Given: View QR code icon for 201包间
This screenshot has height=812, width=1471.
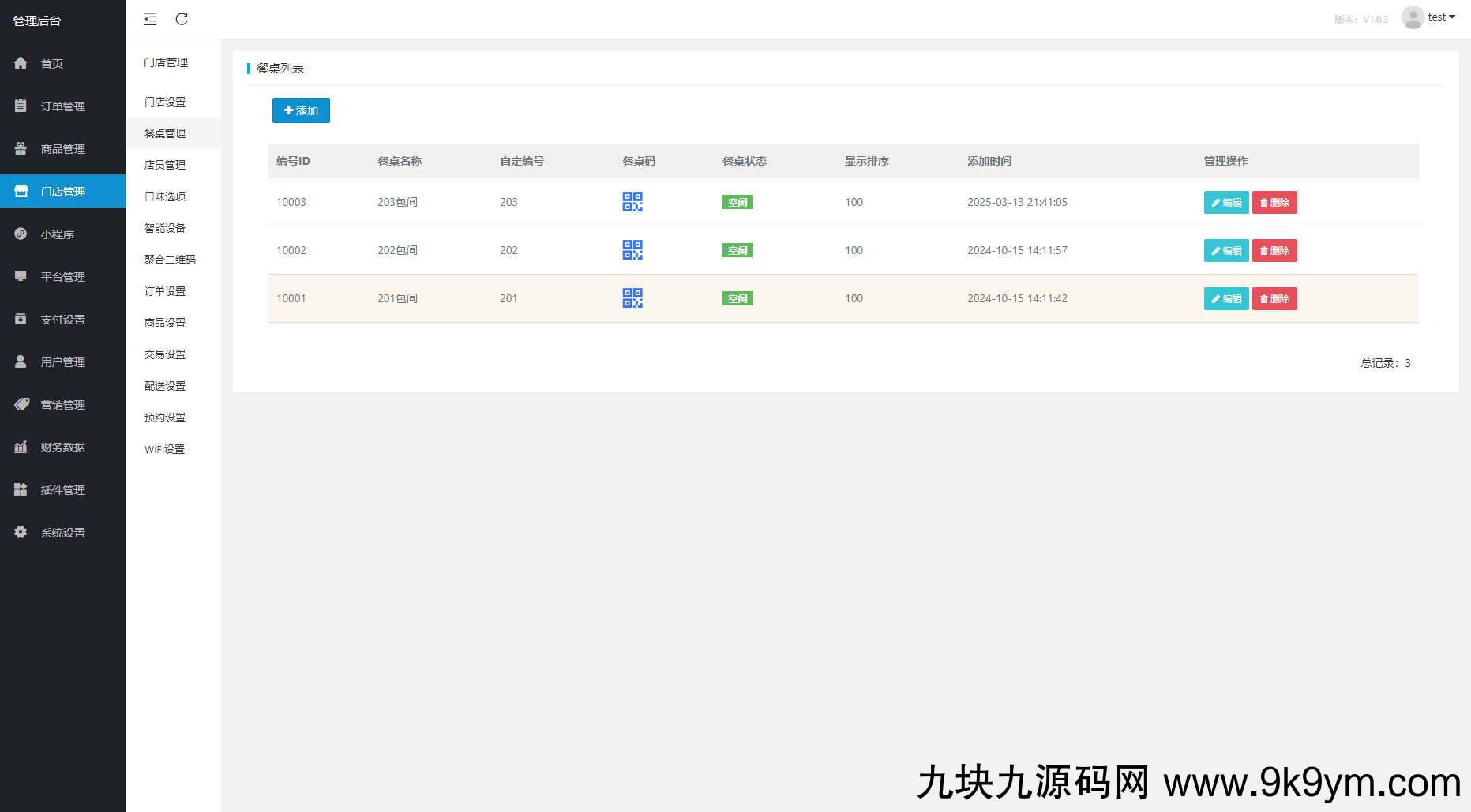Looking at the screenshot, I should pyautogui.click(x=632, y=298).
